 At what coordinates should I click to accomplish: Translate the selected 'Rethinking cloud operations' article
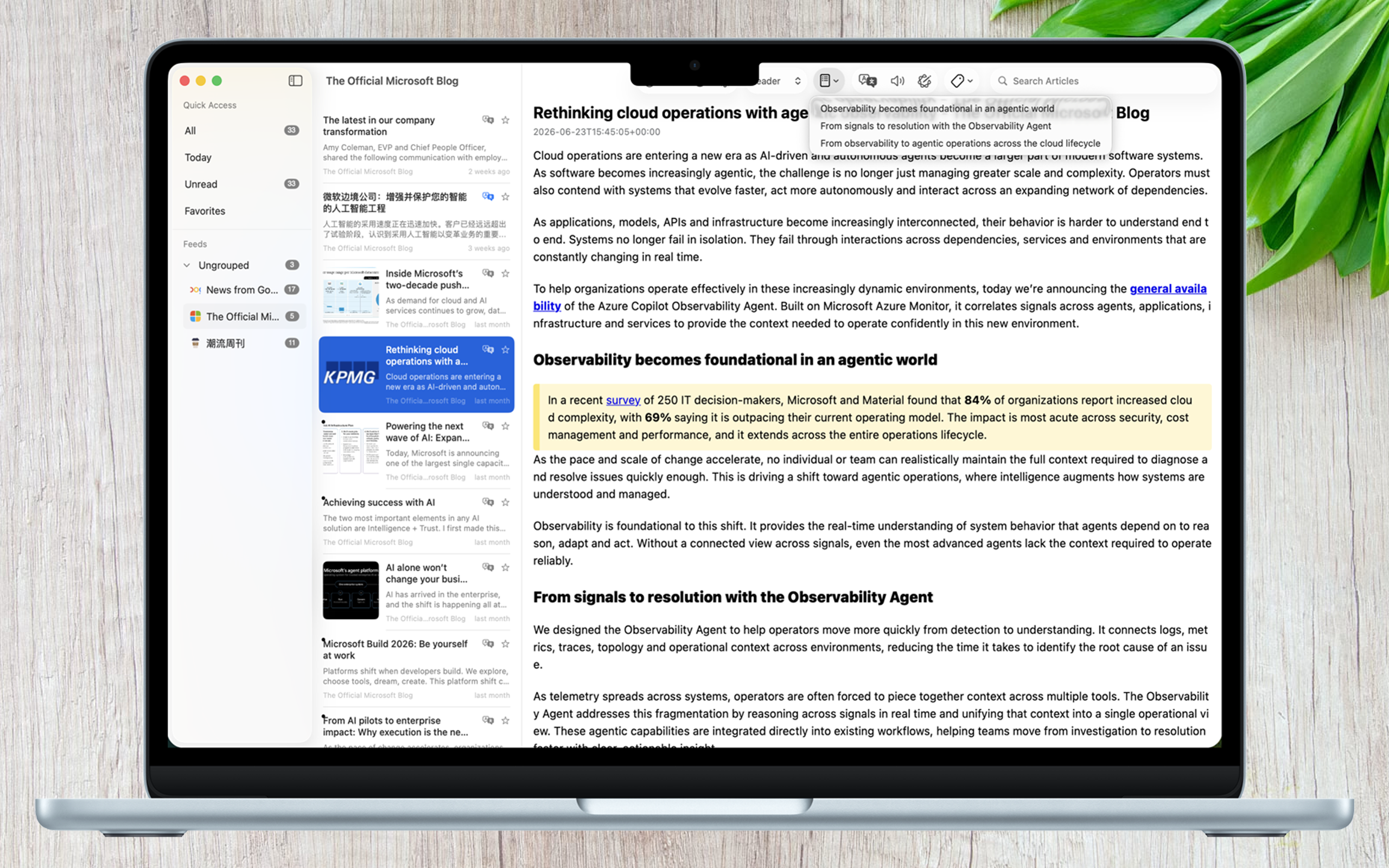(488, 349)
